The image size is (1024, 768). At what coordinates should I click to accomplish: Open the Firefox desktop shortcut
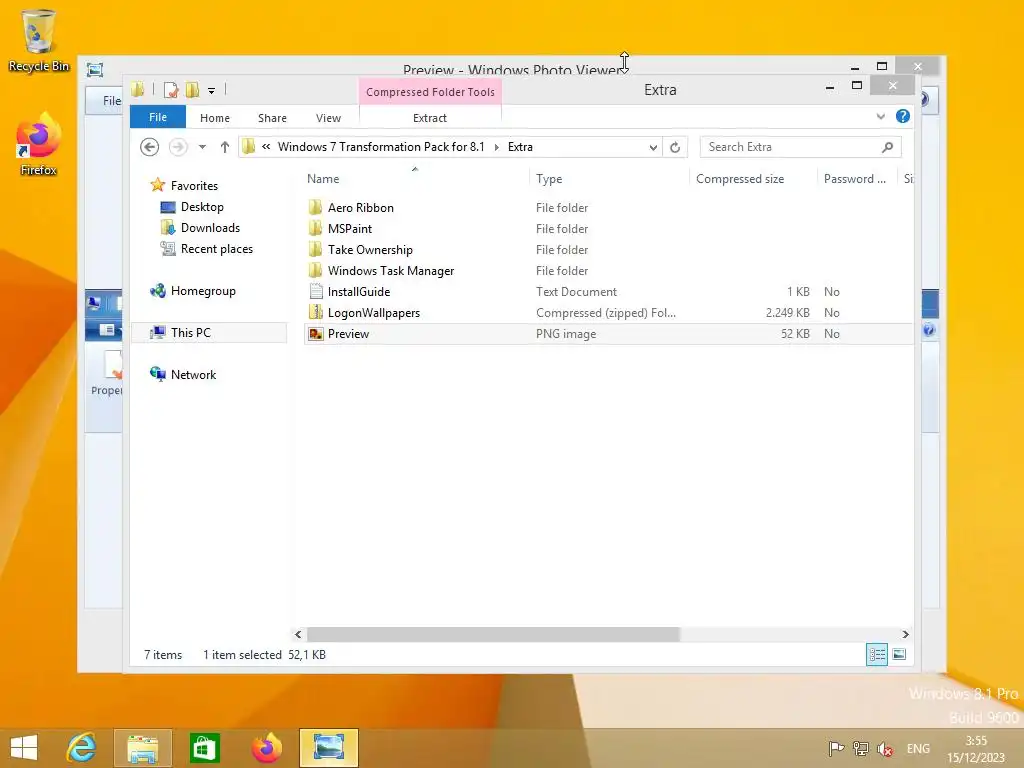(38, 144)
